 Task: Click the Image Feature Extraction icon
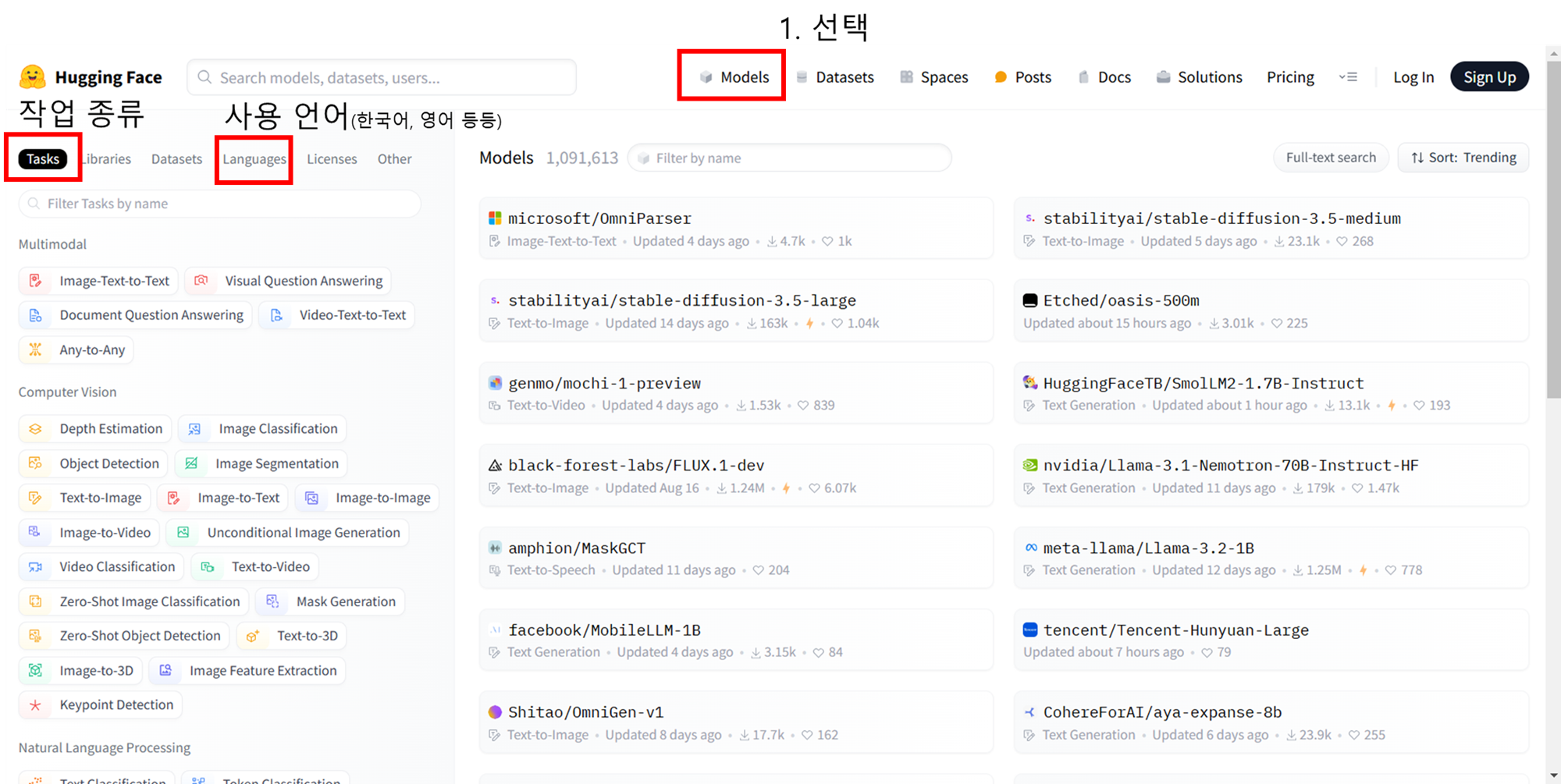165,670
